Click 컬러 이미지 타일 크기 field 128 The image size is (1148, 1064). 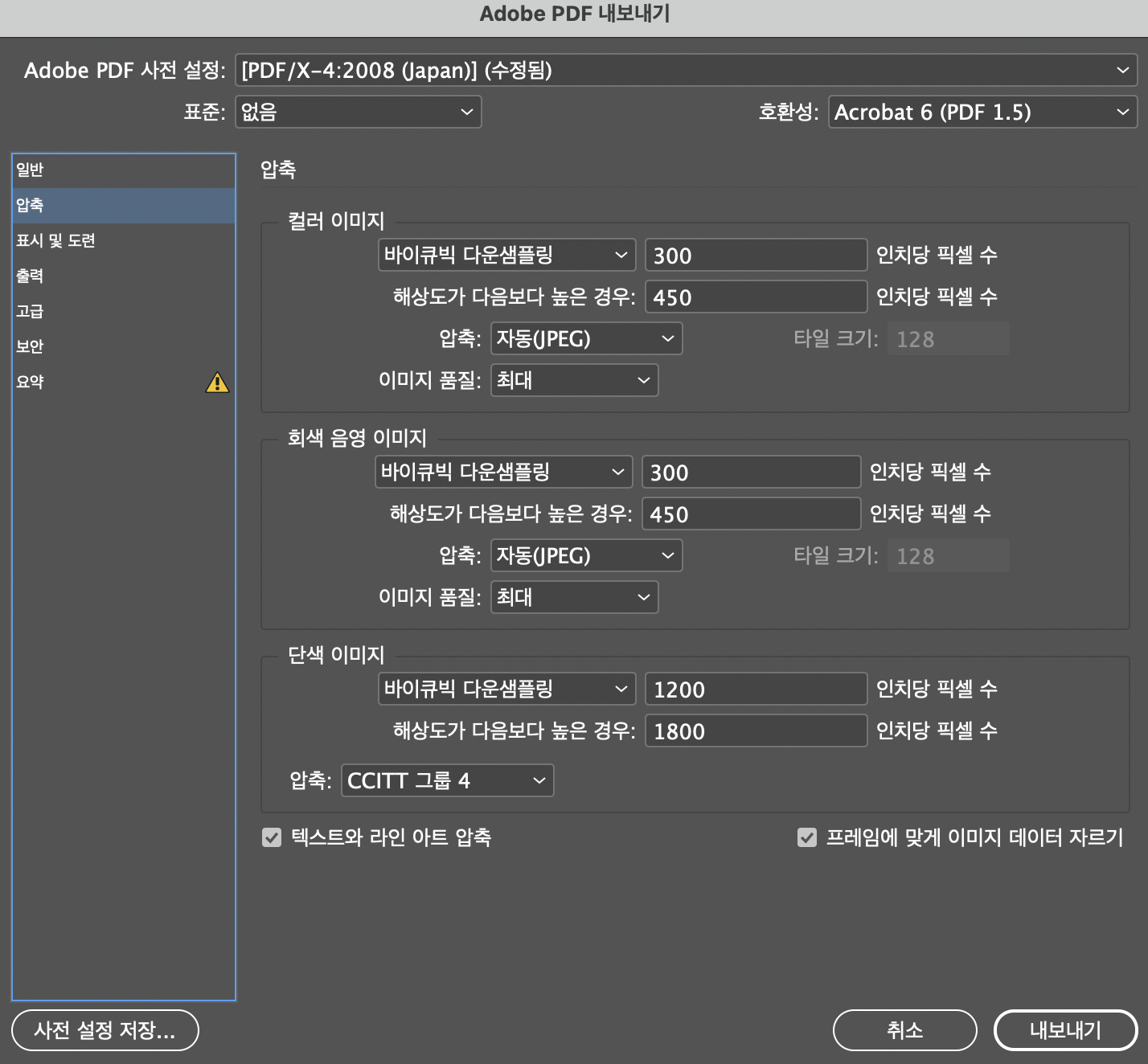tap(949, 338)
